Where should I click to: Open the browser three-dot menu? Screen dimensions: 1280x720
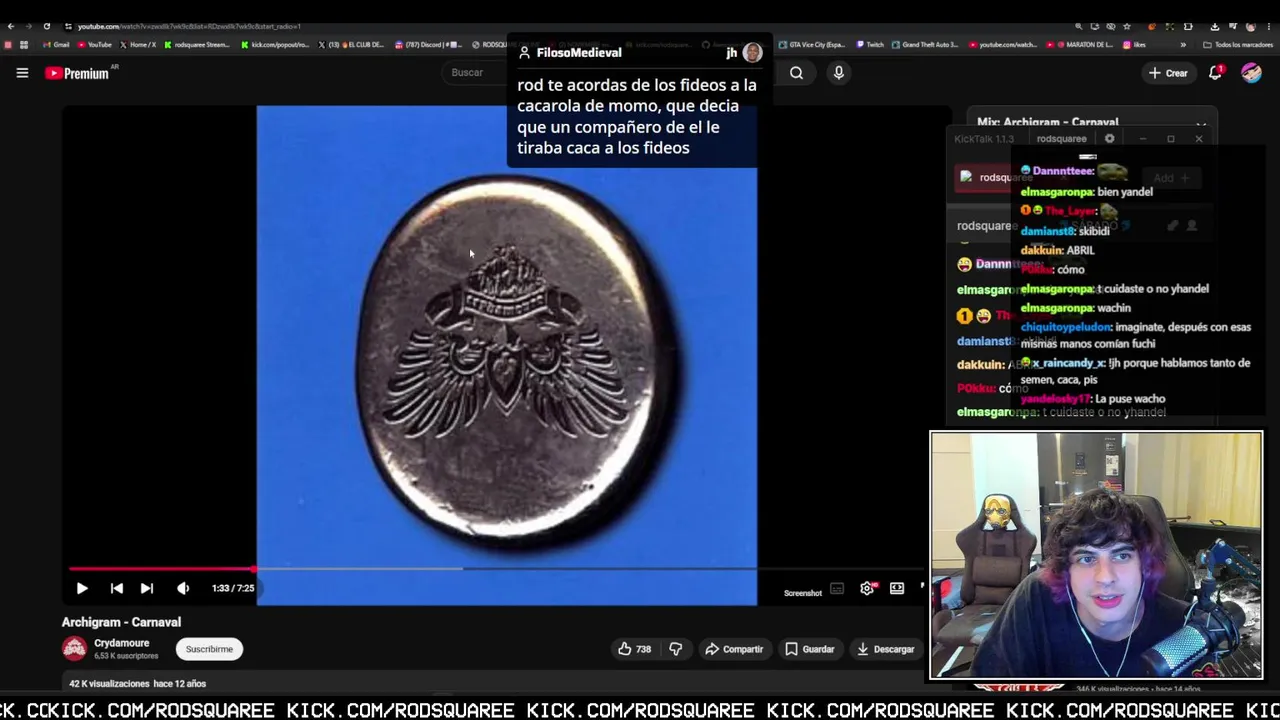[1267, 26]
